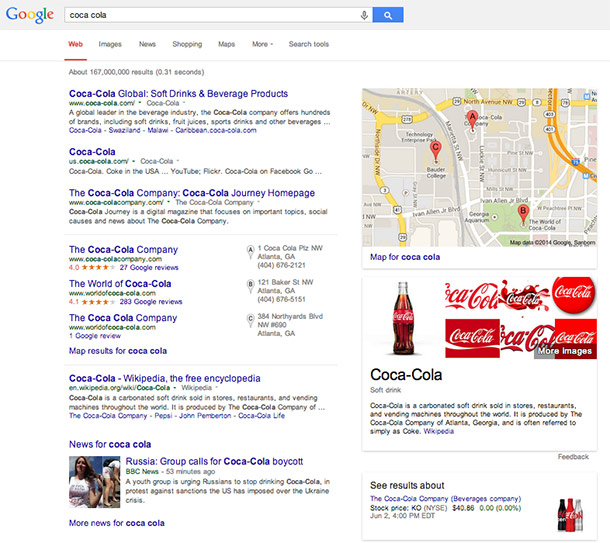Viewport: 610px width, 543px height.
Task: Open the Shopping tab
Action: coord(187,44)
